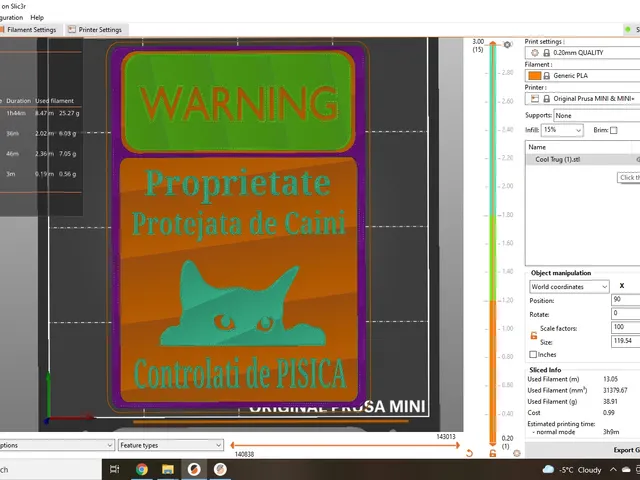
Task: Switch to Filament Settings tab
Action: pos(29,29)
